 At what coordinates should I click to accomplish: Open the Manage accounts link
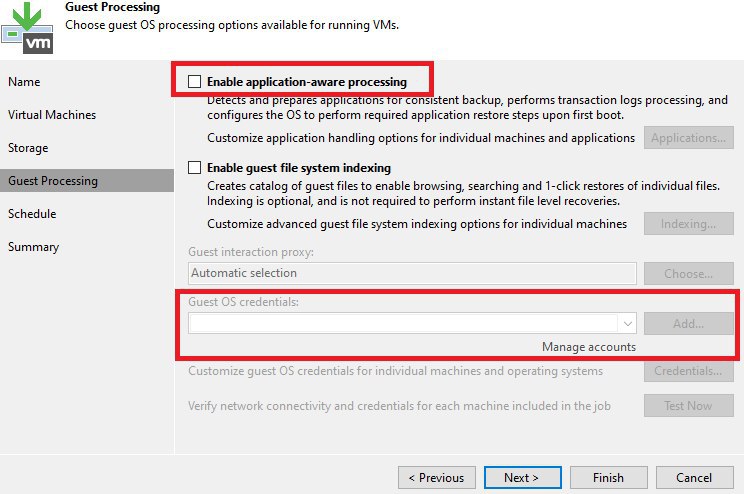point(588,347)
